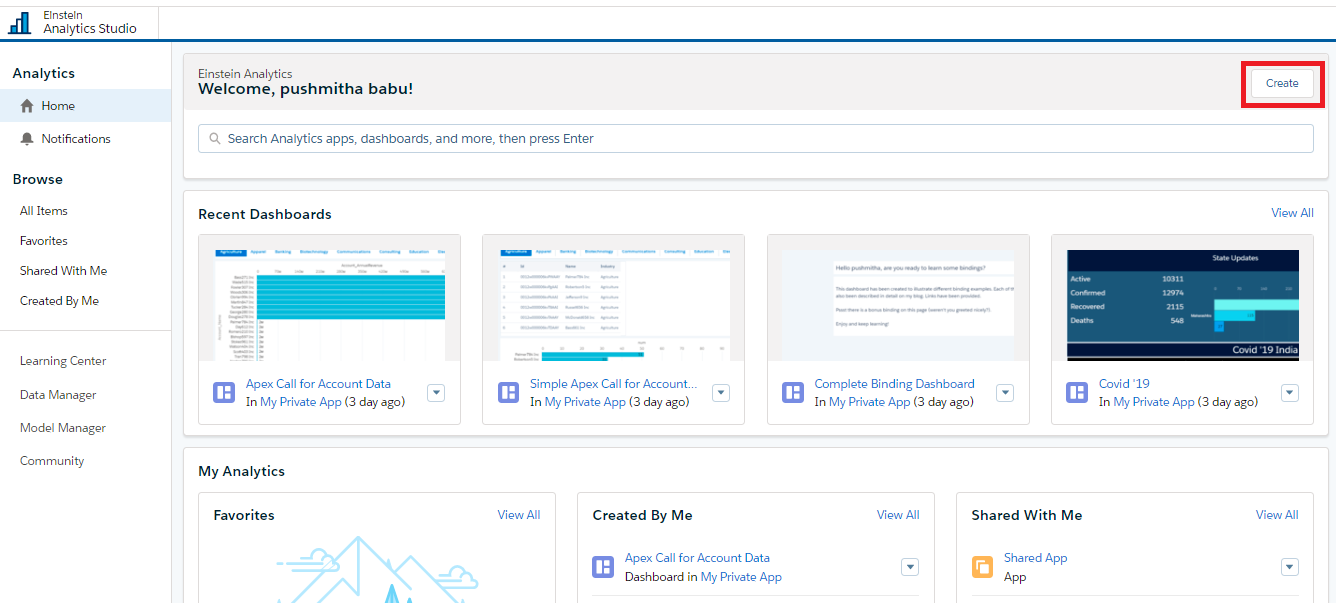The width and height of the screenshot is (1336, 603).
Task: View All recent dashboards
Action: 1292,213
